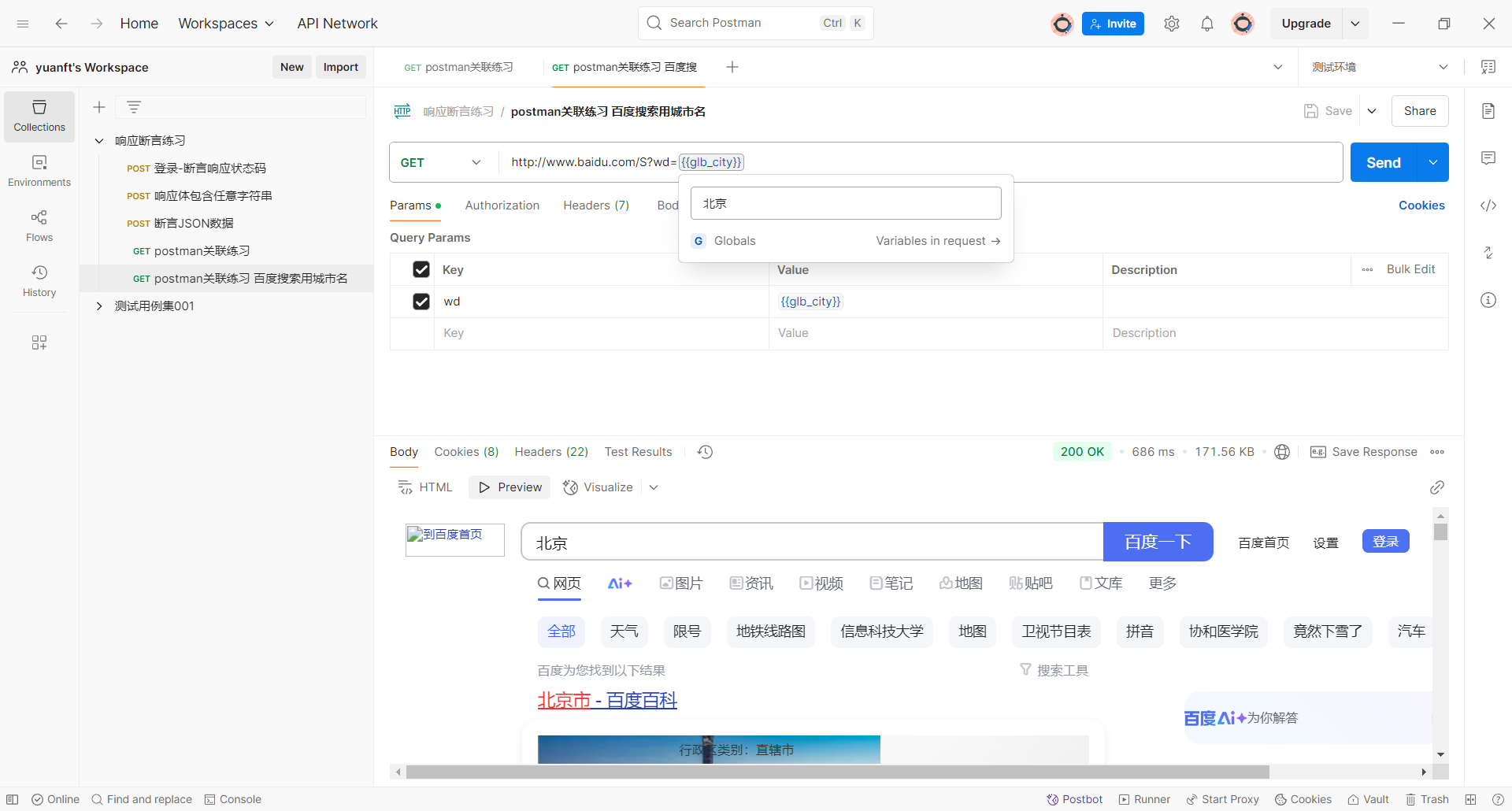Add new request tab
The image size is (1512, 811).
click(732, 67)
